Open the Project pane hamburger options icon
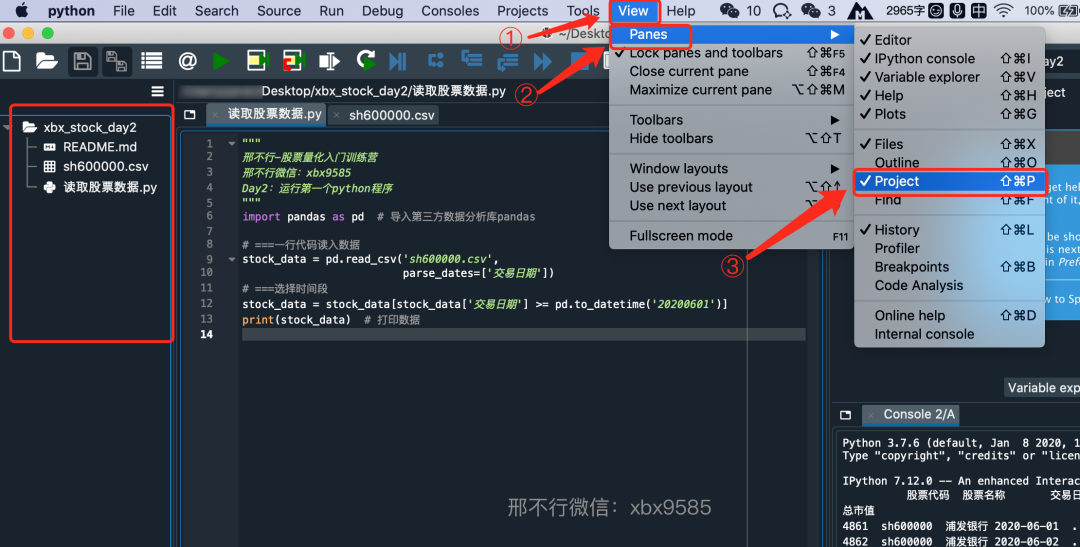 (158, 92)
